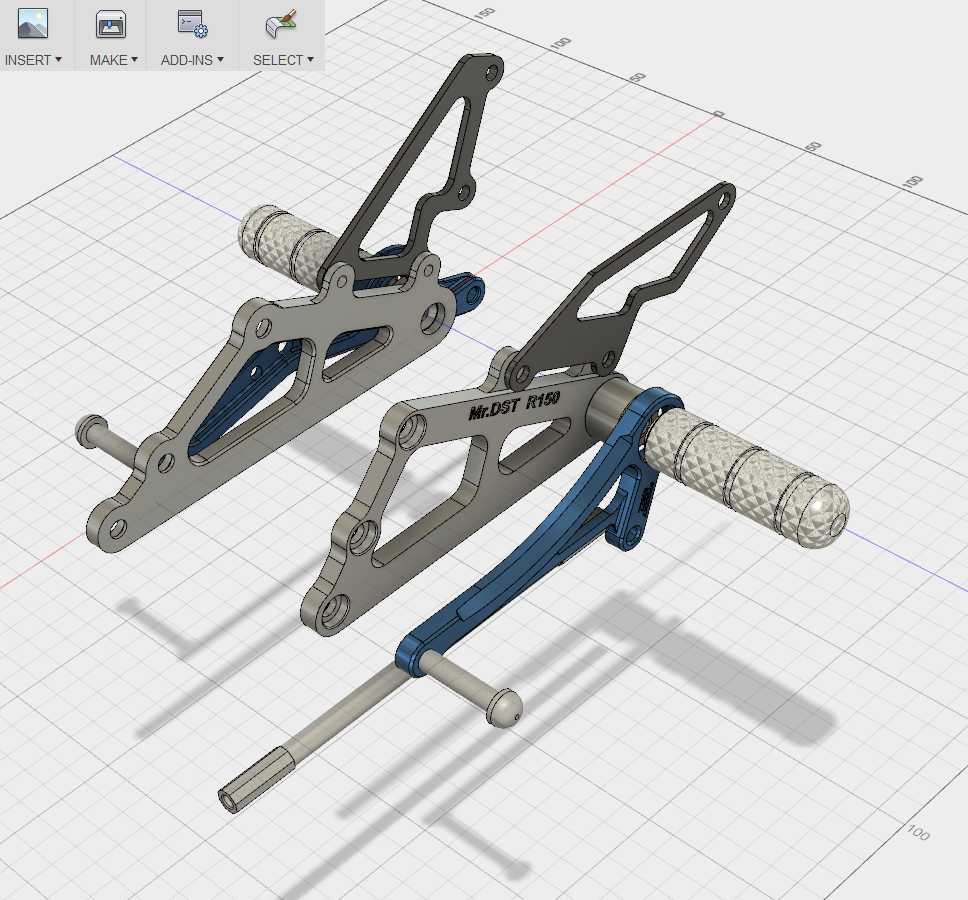Select the Mr.DST R150 engraved text
The width and height of the screenshot is (968, 900).
514,405
